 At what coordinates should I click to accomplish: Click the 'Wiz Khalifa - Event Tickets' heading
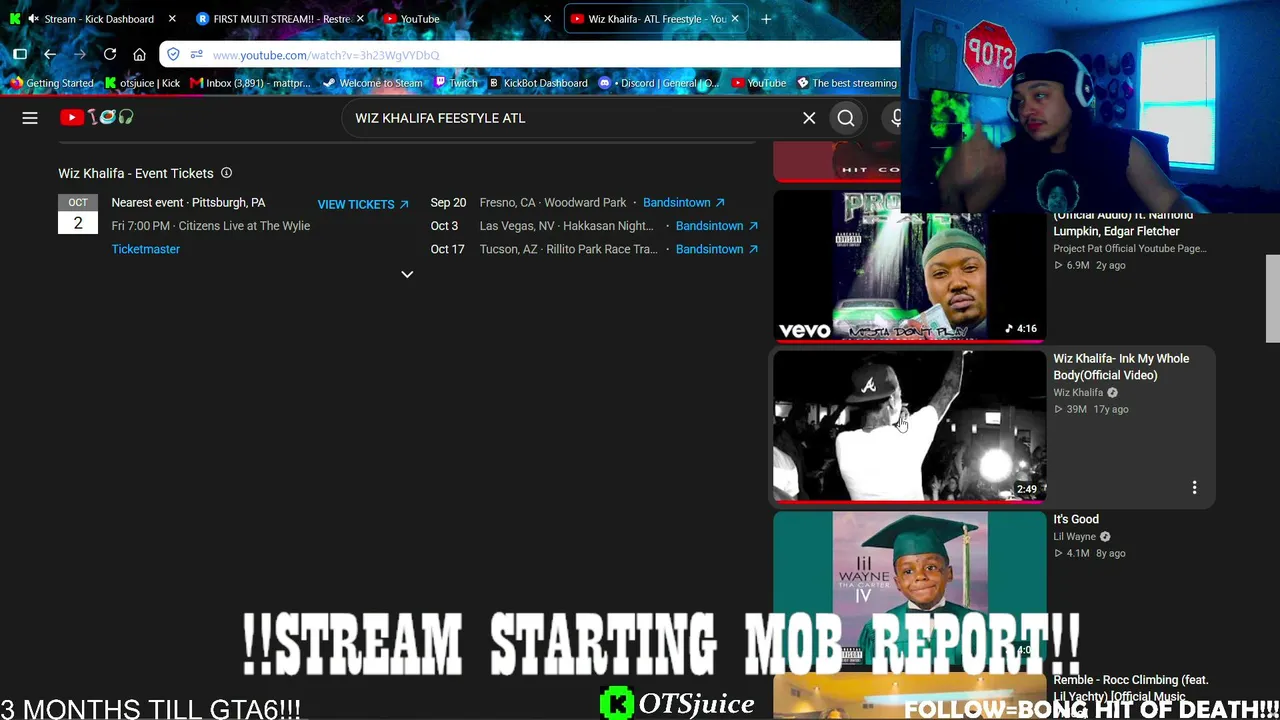pos(136,173)
